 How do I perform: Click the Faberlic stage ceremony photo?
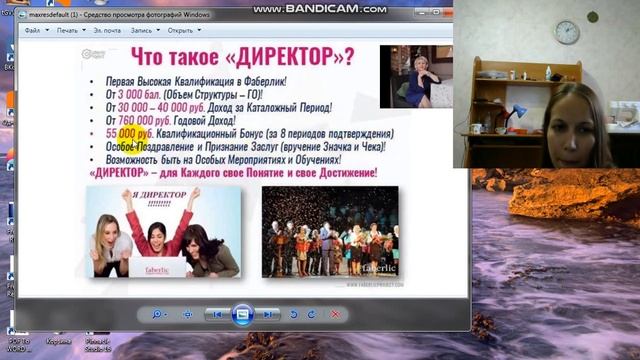click(x=330, y=232)
